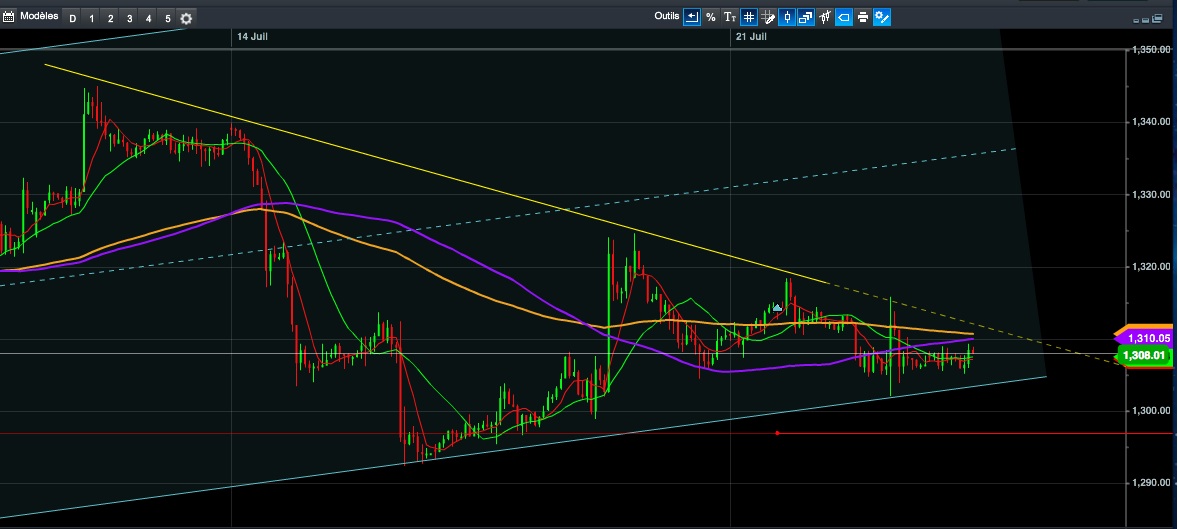Image resolution: width=1178 pixels, height=529 pixels.
Task: Click the candlestick comparison chart icon
Action: (x=824, y=17)
